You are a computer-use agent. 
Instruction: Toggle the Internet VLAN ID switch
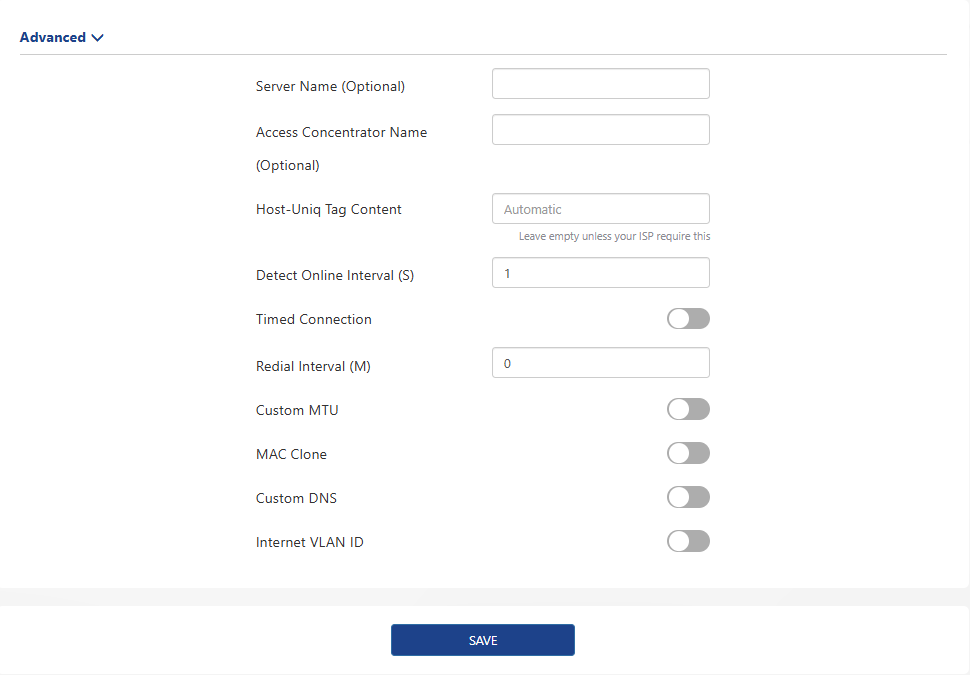tap(688, 541)
